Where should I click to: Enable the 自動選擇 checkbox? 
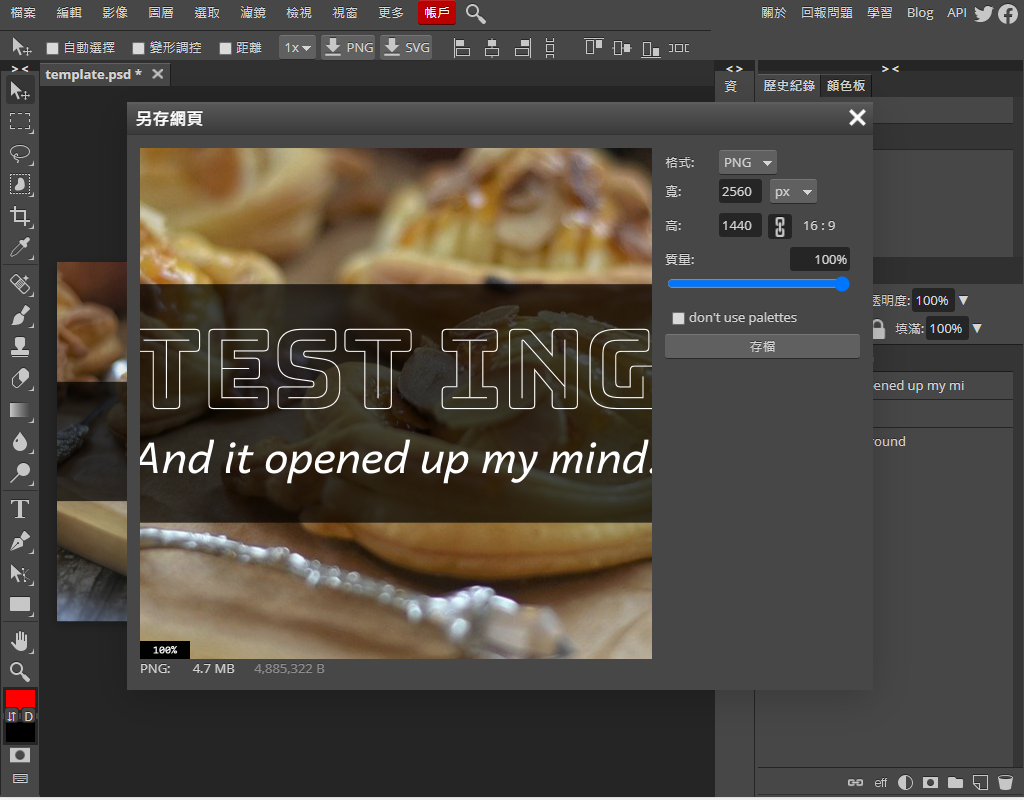tap(53, 48)
